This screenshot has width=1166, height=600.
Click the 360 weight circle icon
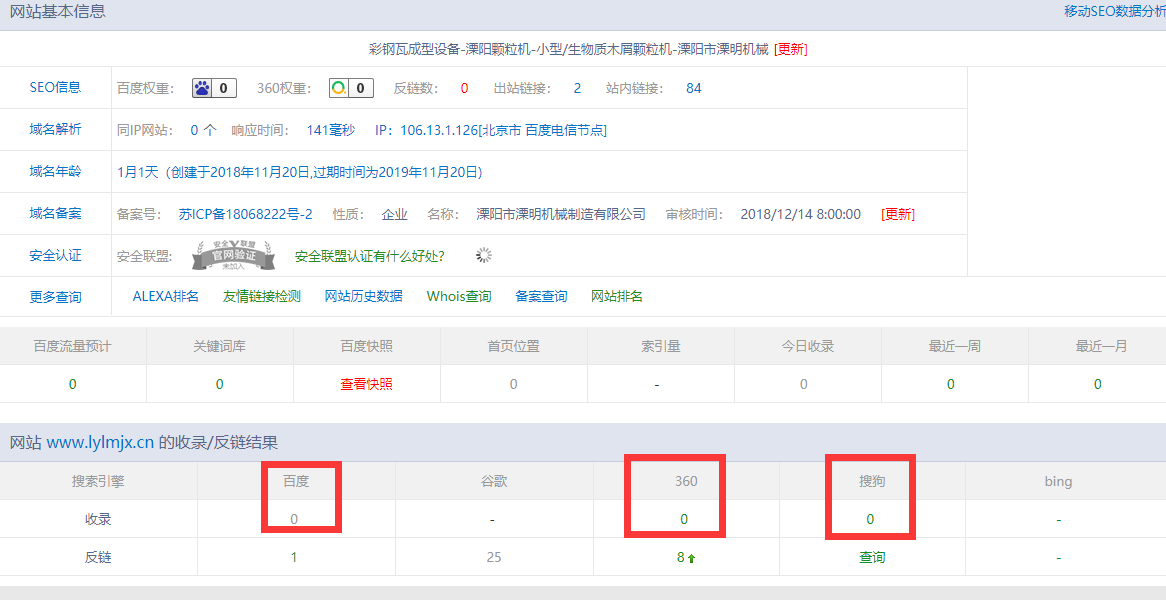click(340, 88)
